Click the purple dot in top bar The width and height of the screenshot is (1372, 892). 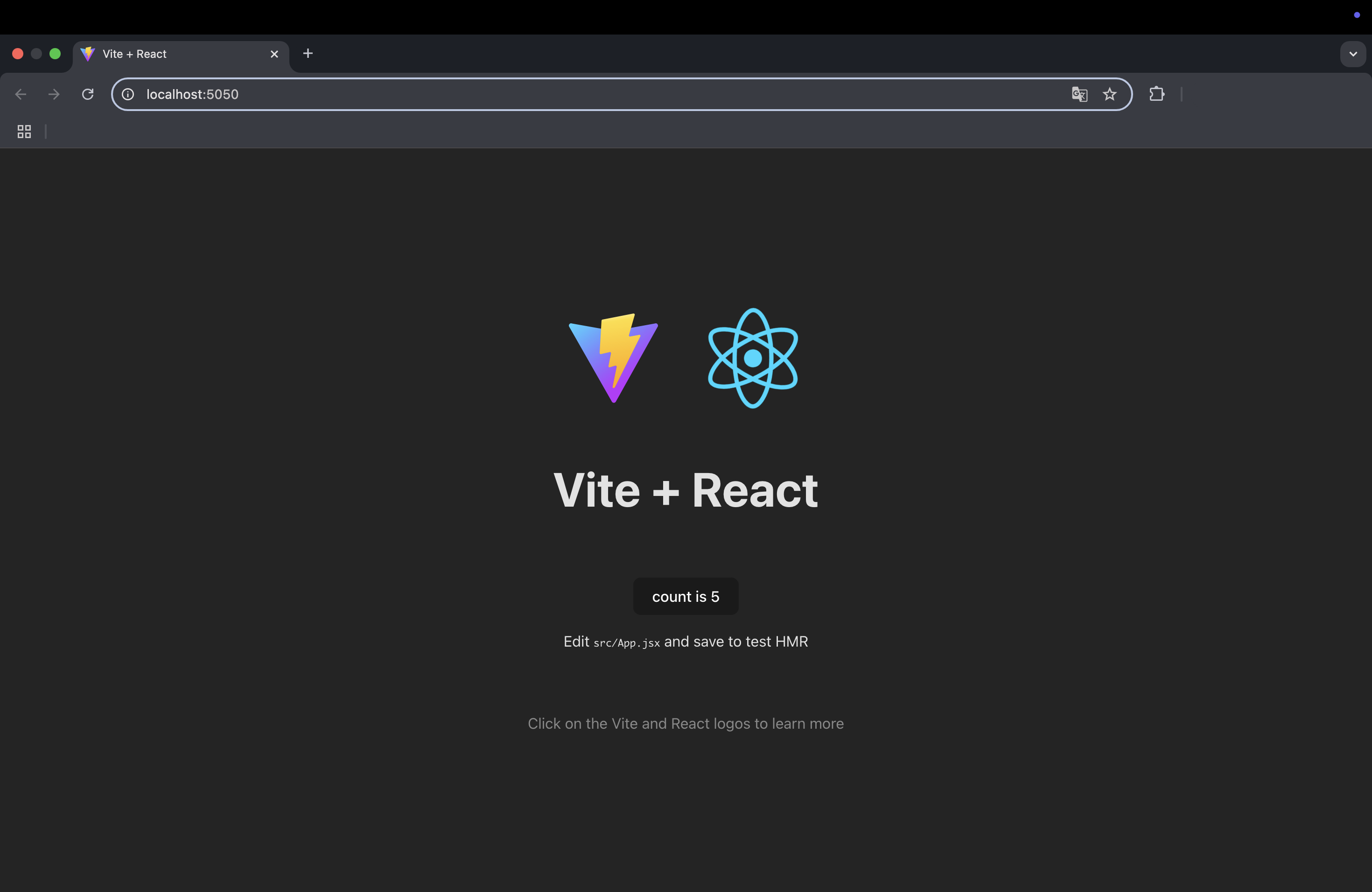tap(1357, 15)
